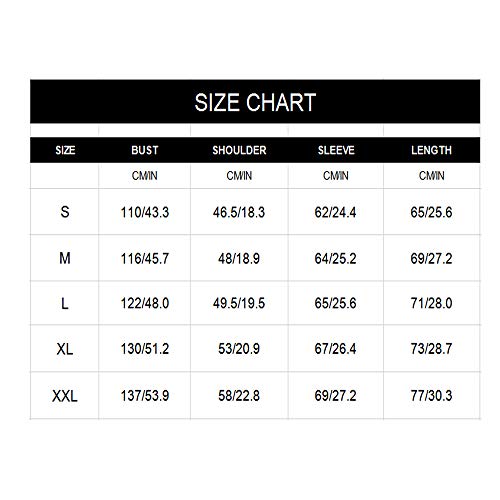Image resolution: width=500 pixels, height=500 pixels.
Task: Click CM/IN unit label under BUST
Action: (x=145, y=176)
